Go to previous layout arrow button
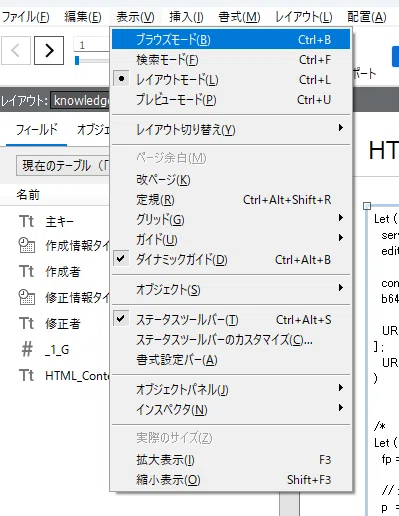This screenshot has width=399, height=516. coord(16,50)
